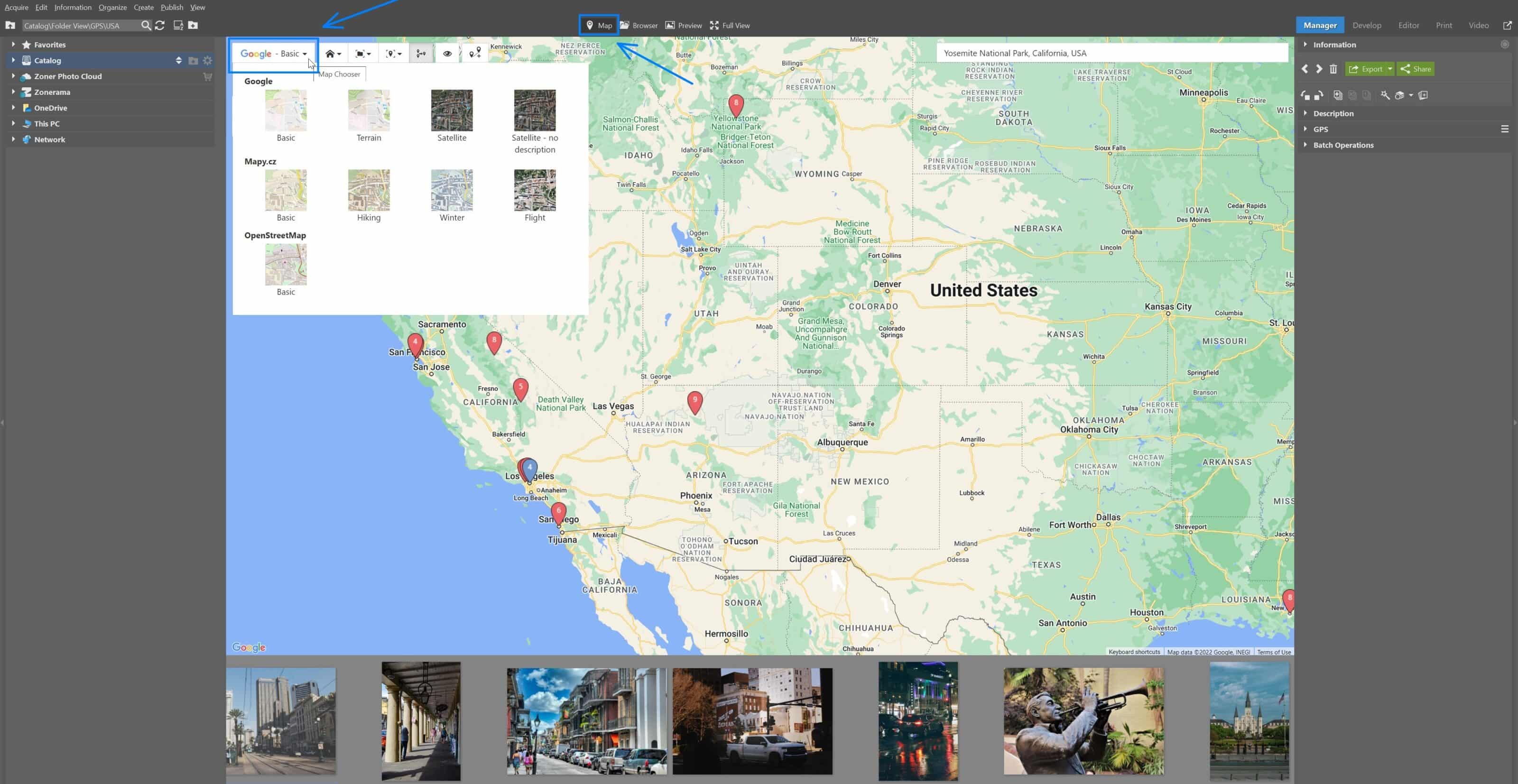Open the Develop module tab
The height and width of the screenshot is (784, 1518).
(x=1367, y=25)
